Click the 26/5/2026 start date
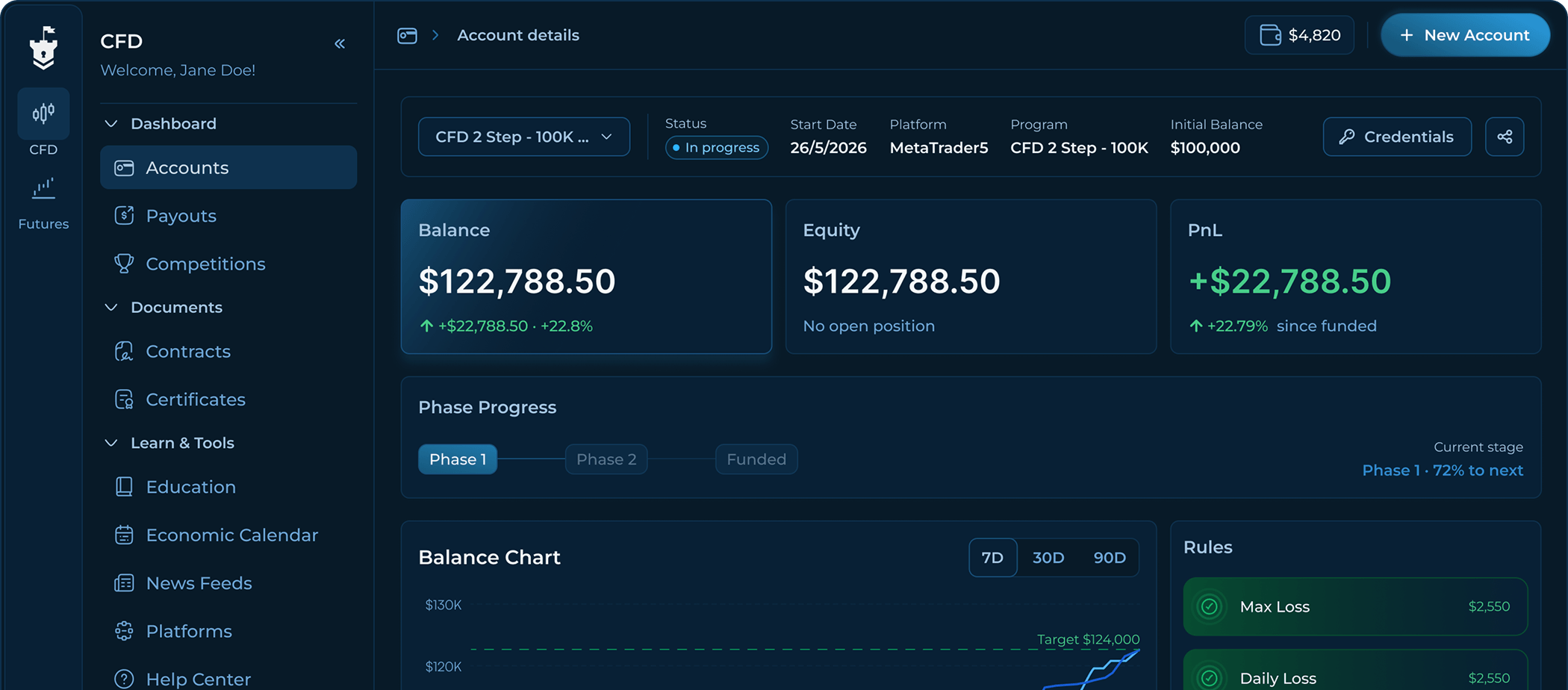The width and height of the screenshot is (1568, 690). point(828,148)
